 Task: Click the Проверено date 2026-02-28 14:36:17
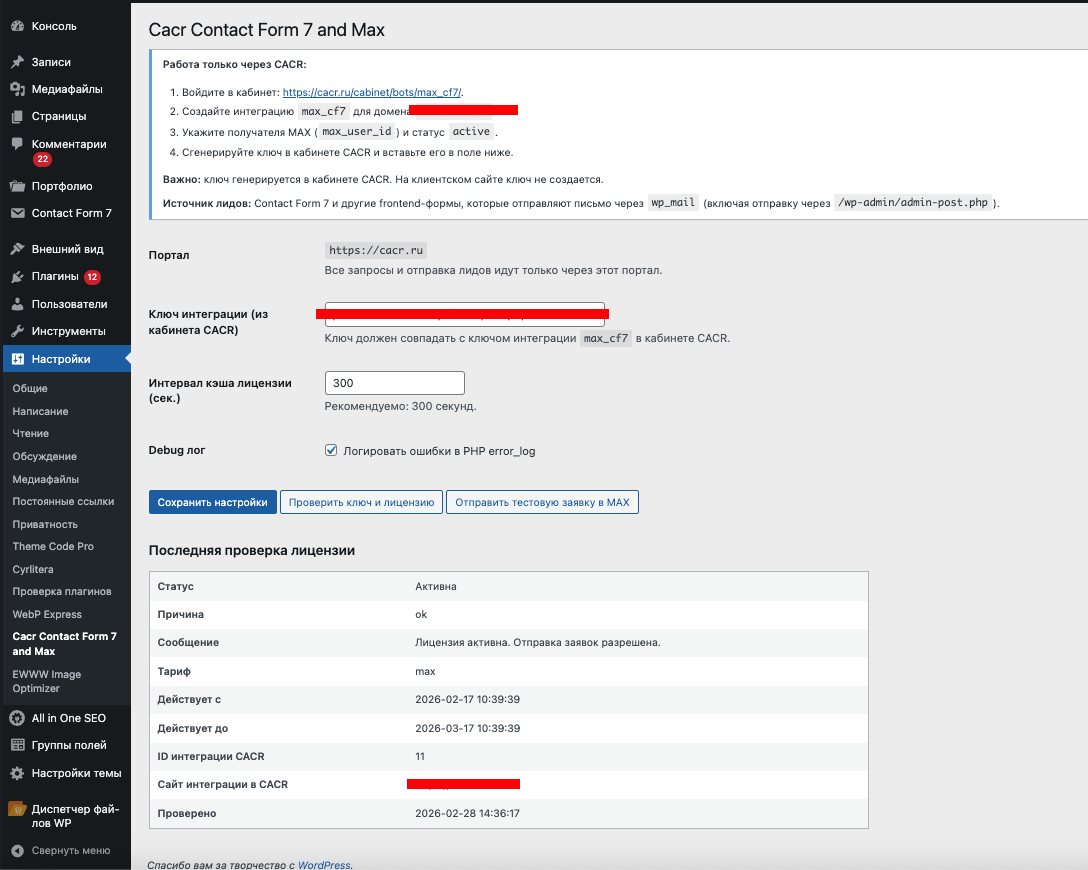[468, 813]
